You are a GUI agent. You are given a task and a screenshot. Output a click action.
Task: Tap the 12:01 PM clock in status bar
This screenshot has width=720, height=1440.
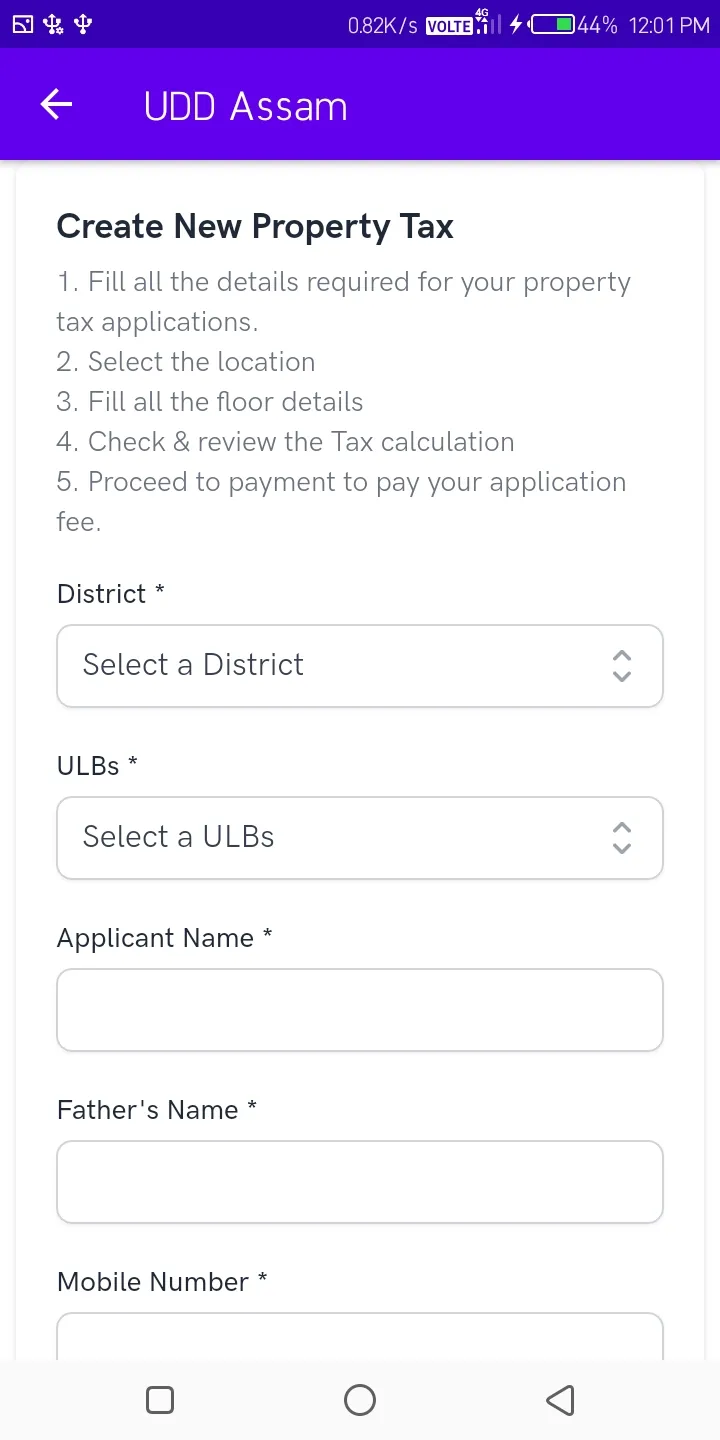tap(669, 26)
